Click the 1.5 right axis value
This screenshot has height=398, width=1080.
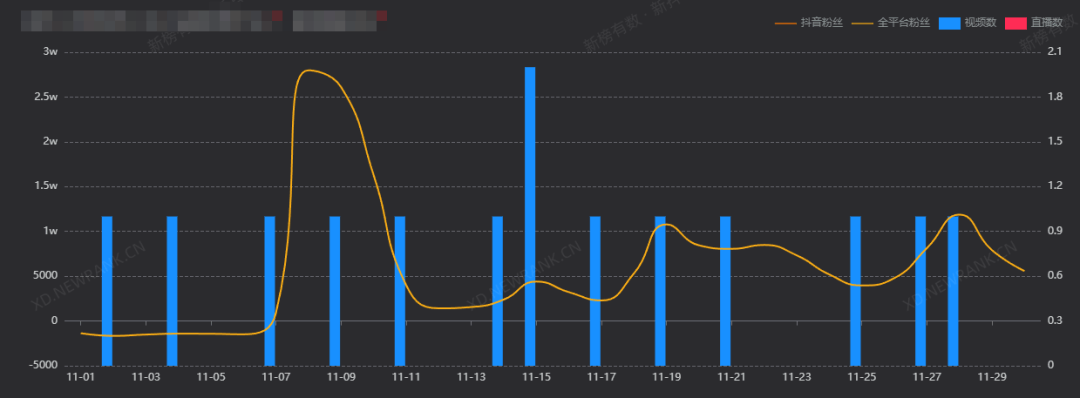click(x=1054, y=141)
